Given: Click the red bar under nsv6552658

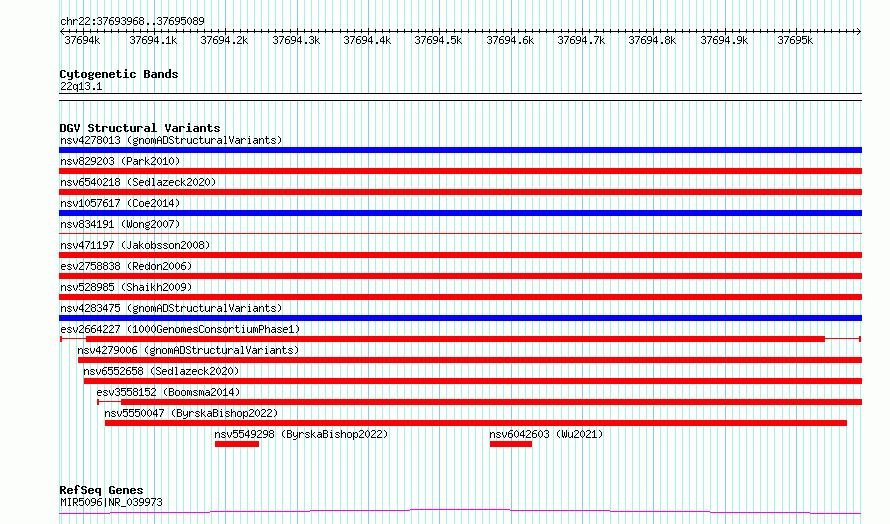Looking at the screenshot, I should 473,381.
